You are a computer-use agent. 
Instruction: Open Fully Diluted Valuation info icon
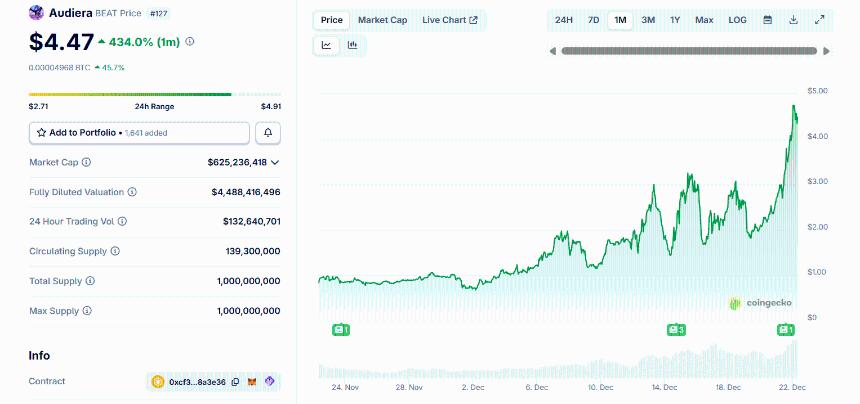(132, 192)
